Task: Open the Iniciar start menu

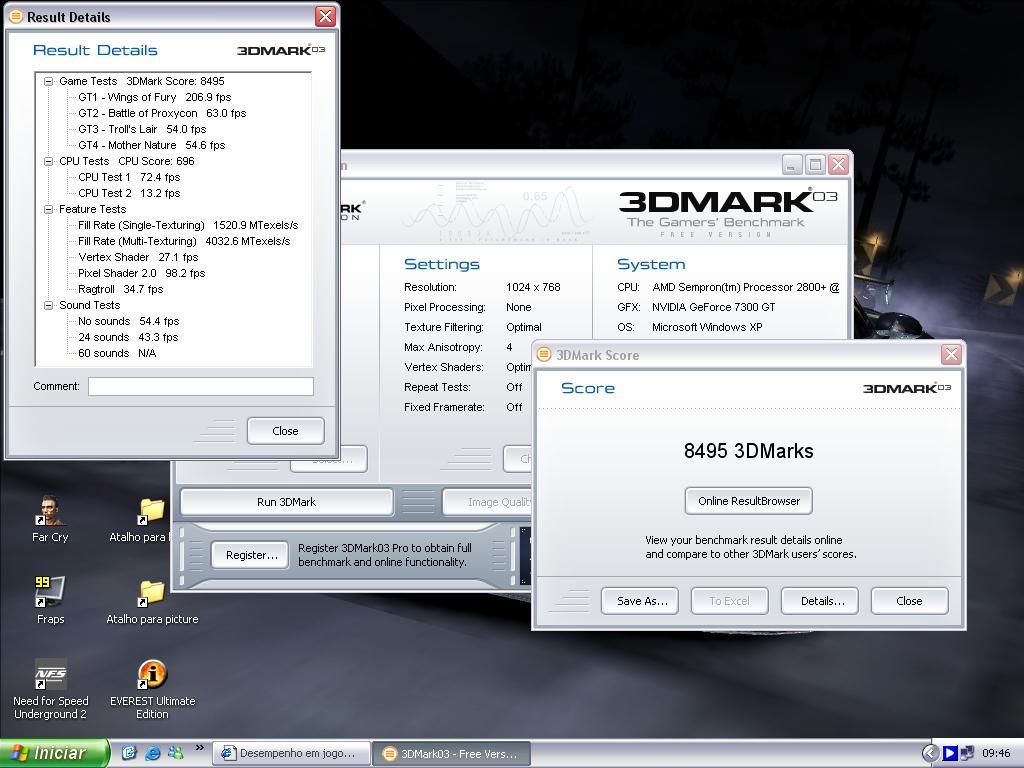Action: click(54, 753)
